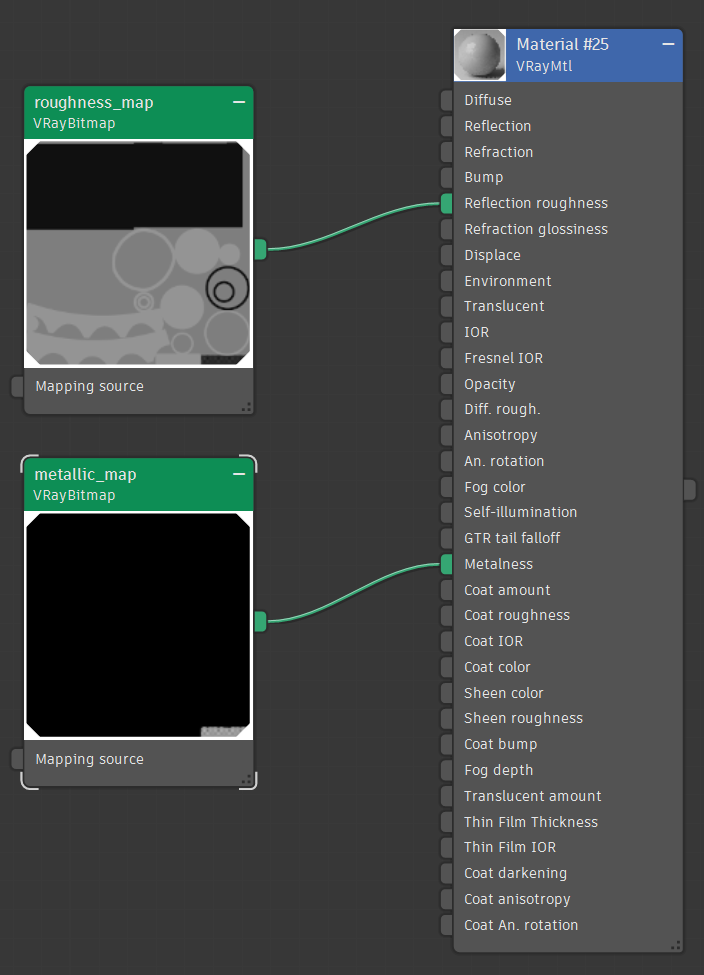Viewport: 704px width, 975px height.
Task: Click the Material #25 output socket
Action: click(x=689, y=488)
